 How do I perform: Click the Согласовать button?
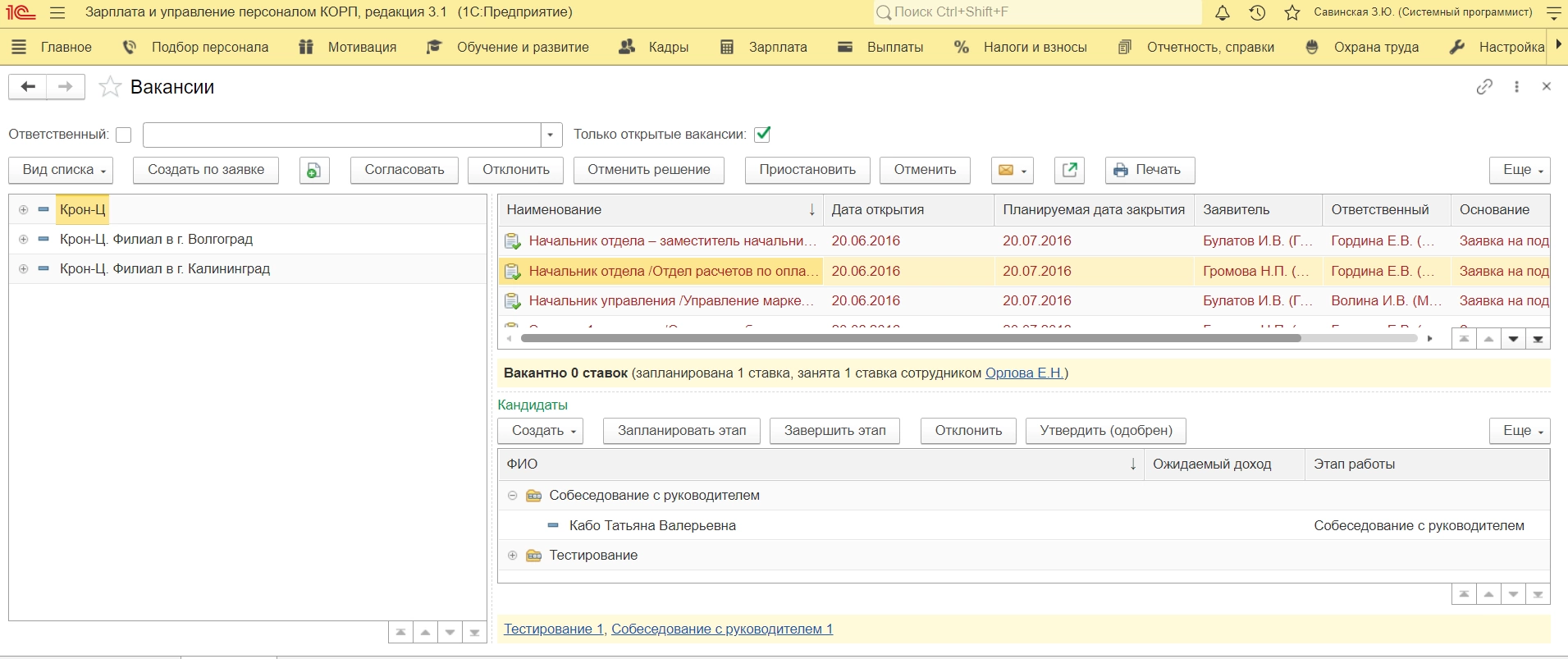(404, 170)
